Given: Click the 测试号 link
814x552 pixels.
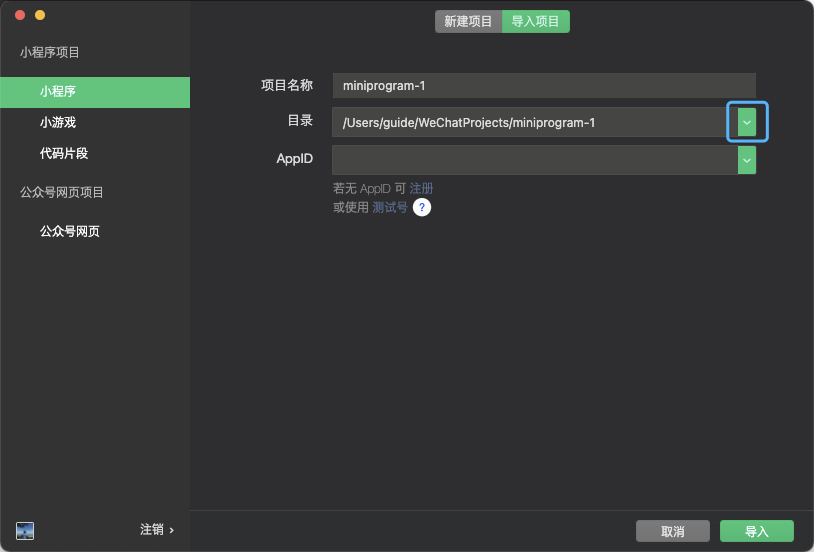Looking at the screenshot, I should [x=390, y=207].
